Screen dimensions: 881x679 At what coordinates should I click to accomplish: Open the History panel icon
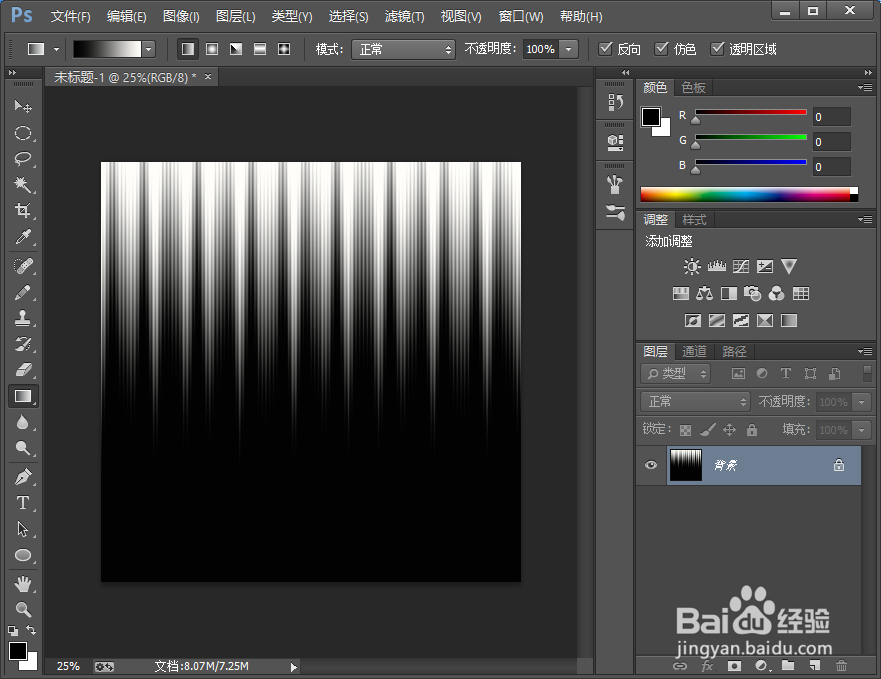(x=615, y=102)
